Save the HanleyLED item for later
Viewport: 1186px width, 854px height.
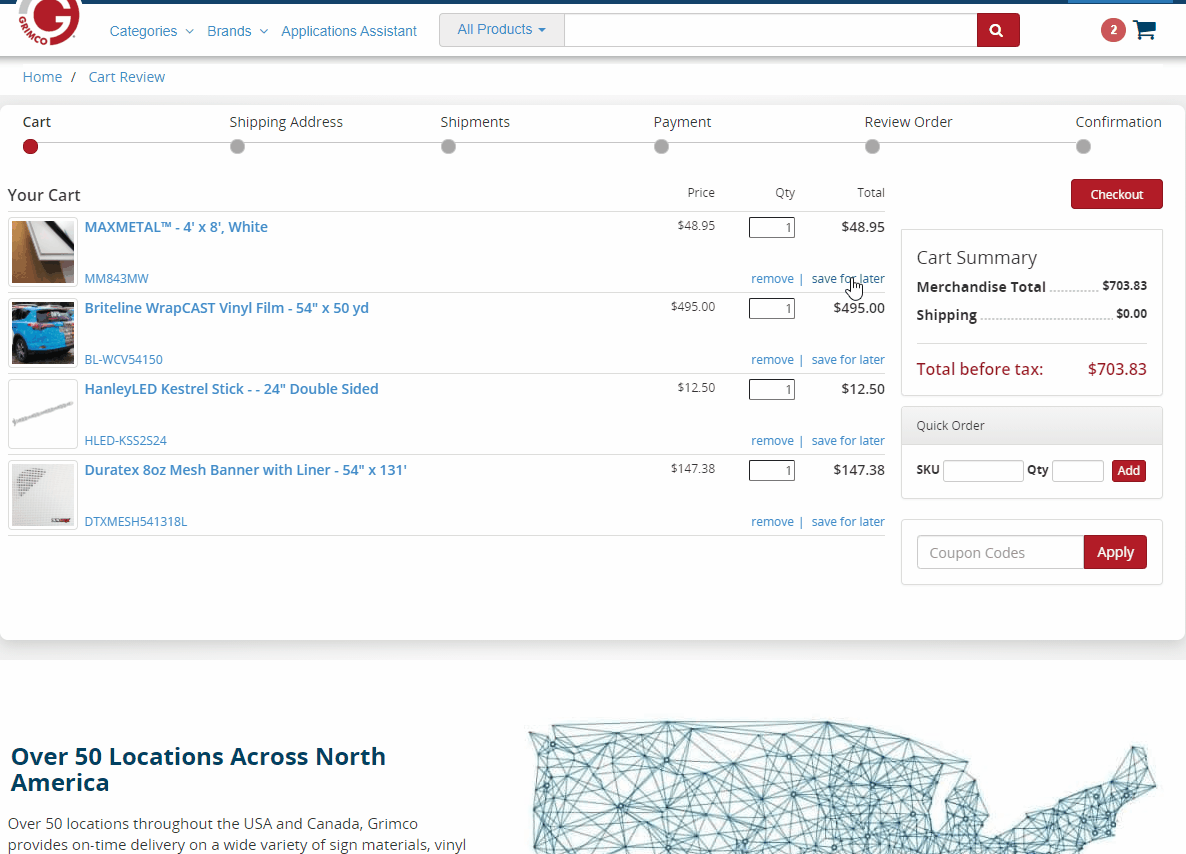click(x=847, y=441)
